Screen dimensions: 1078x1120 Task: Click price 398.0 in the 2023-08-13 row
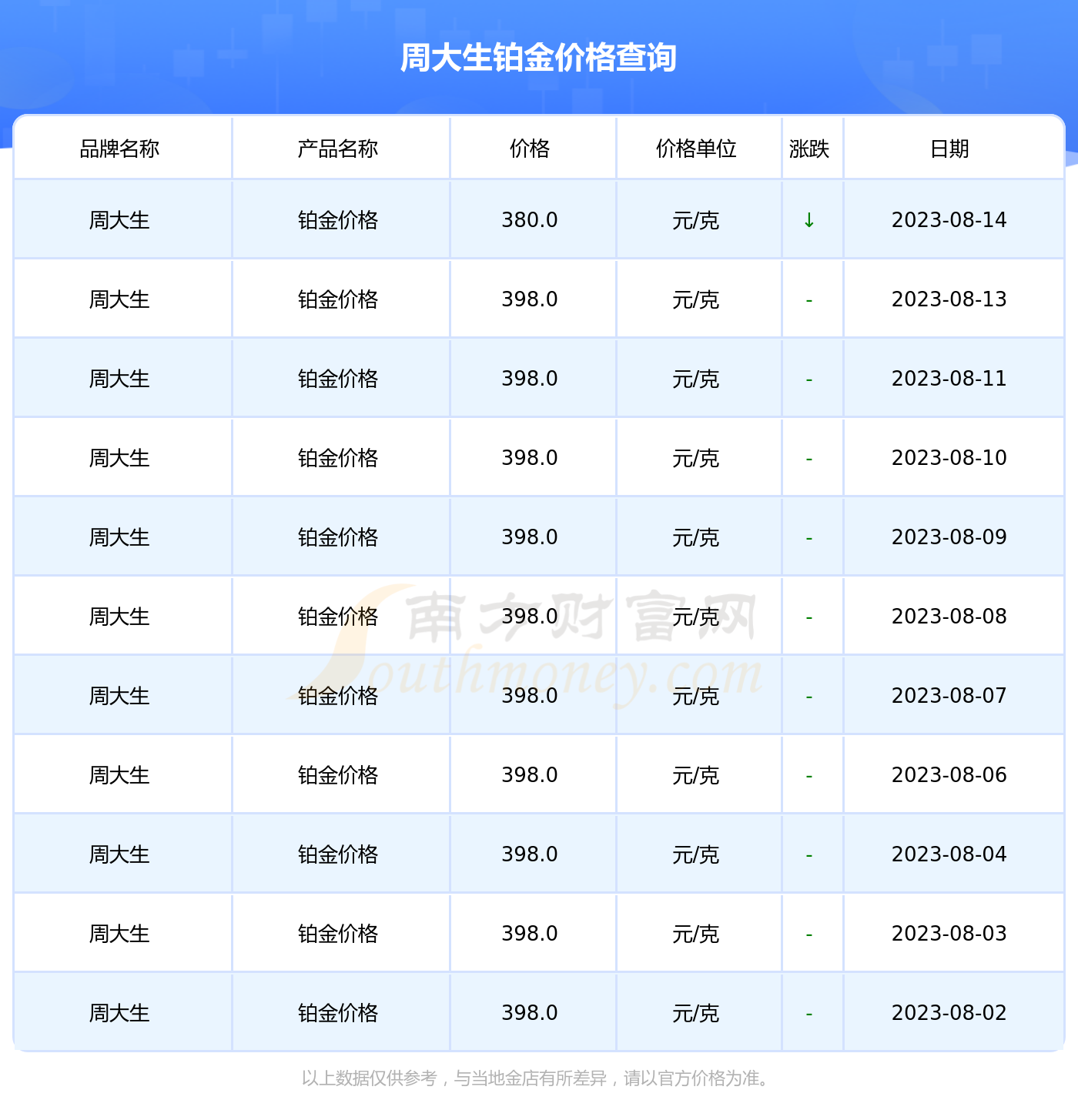530,299
